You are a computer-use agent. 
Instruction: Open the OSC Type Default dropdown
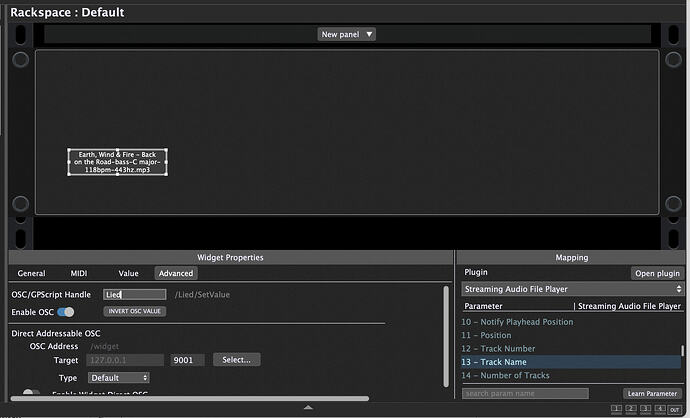(x=119, y=378)
